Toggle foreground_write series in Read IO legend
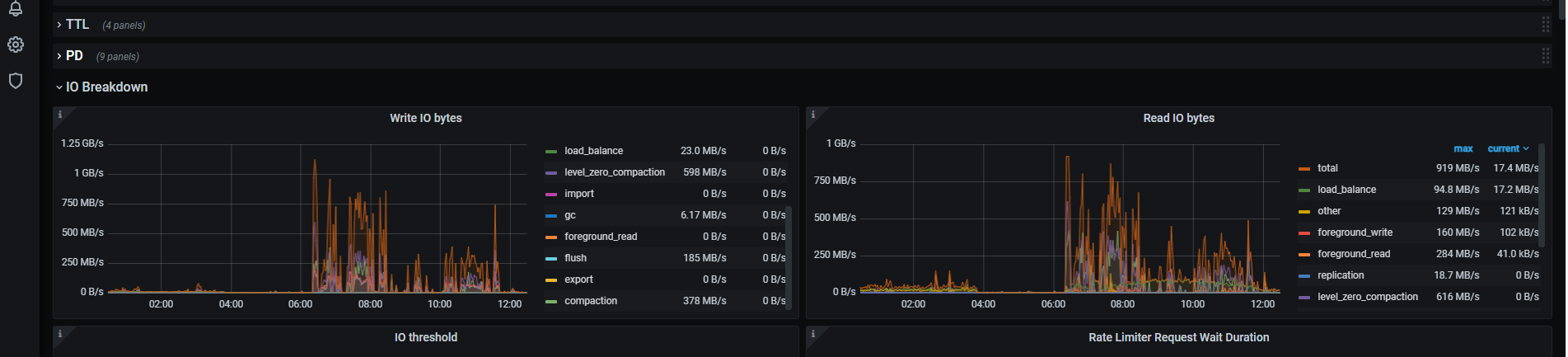 pos(1355,233)
